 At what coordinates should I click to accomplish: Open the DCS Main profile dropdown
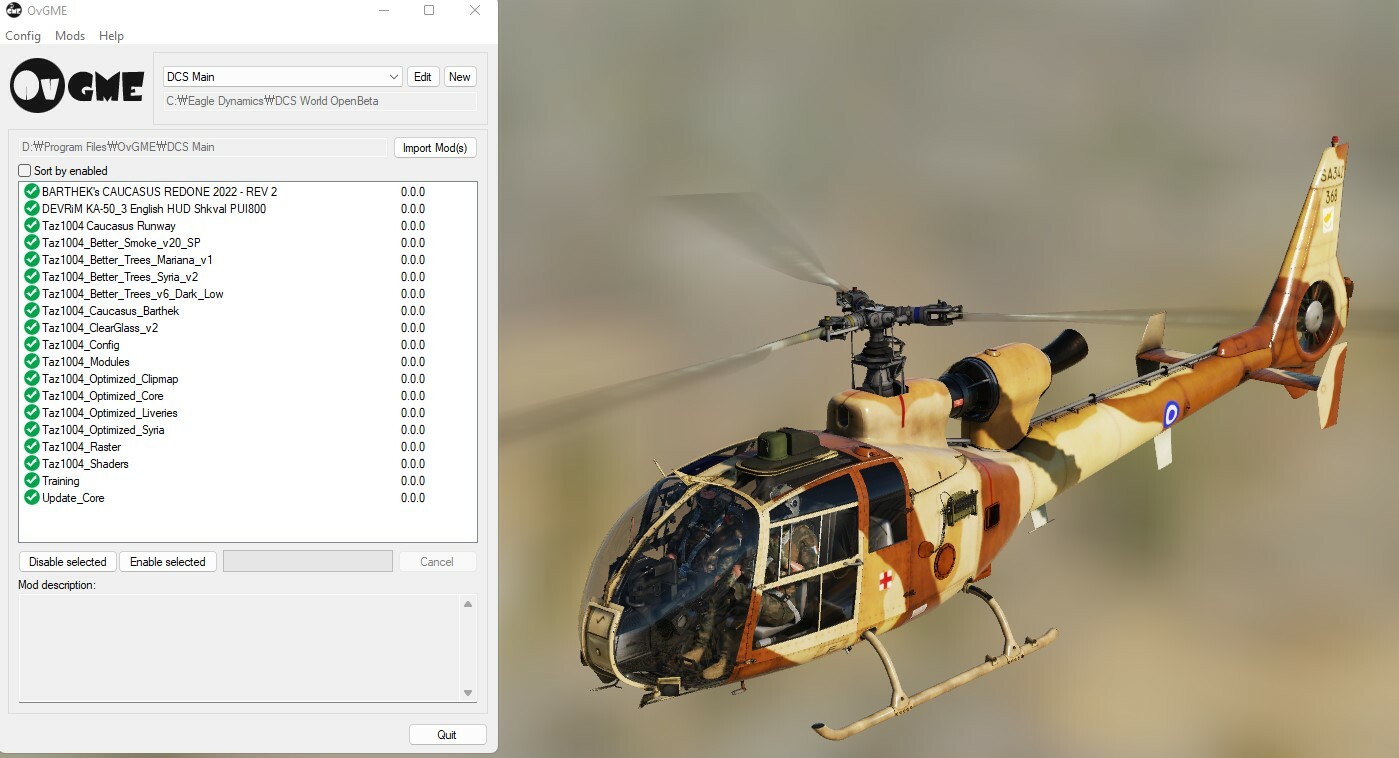tap(395, 76)
